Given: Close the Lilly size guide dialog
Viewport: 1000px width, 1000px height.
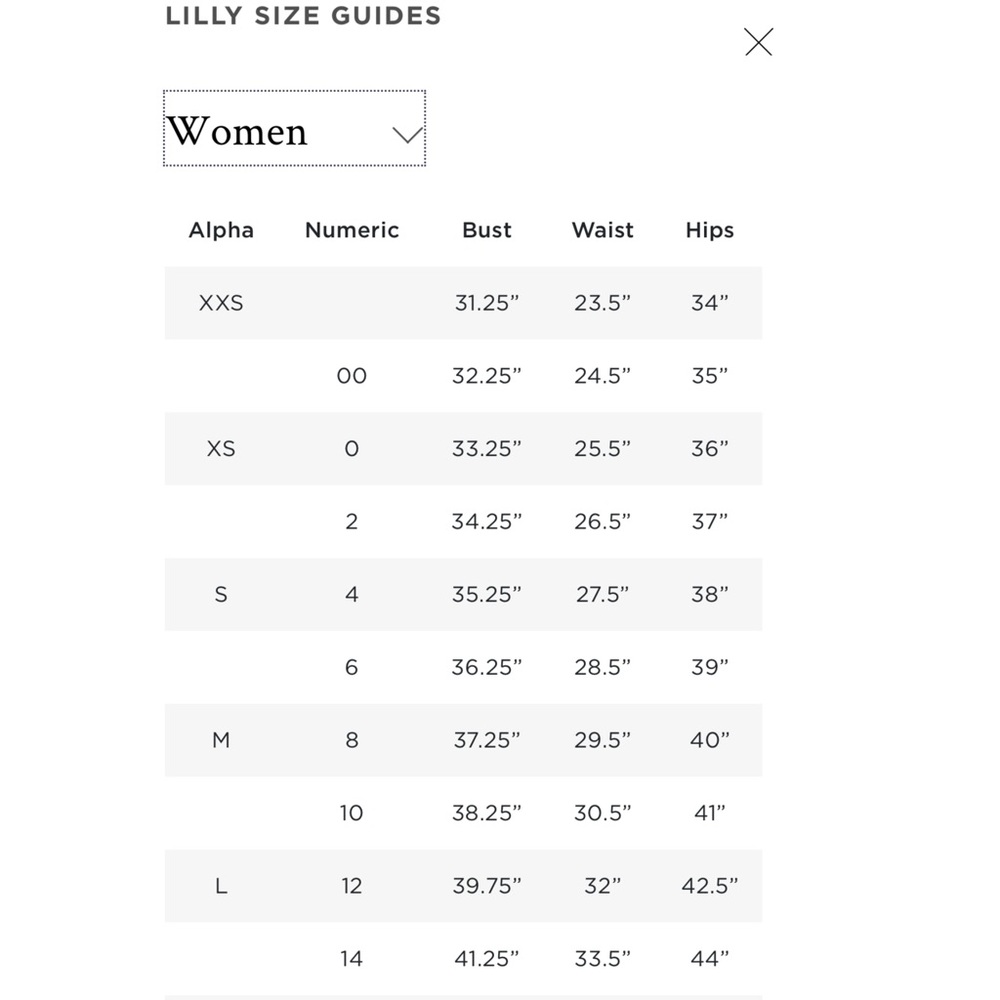Looking at the screenshot, I should point(759,42).
